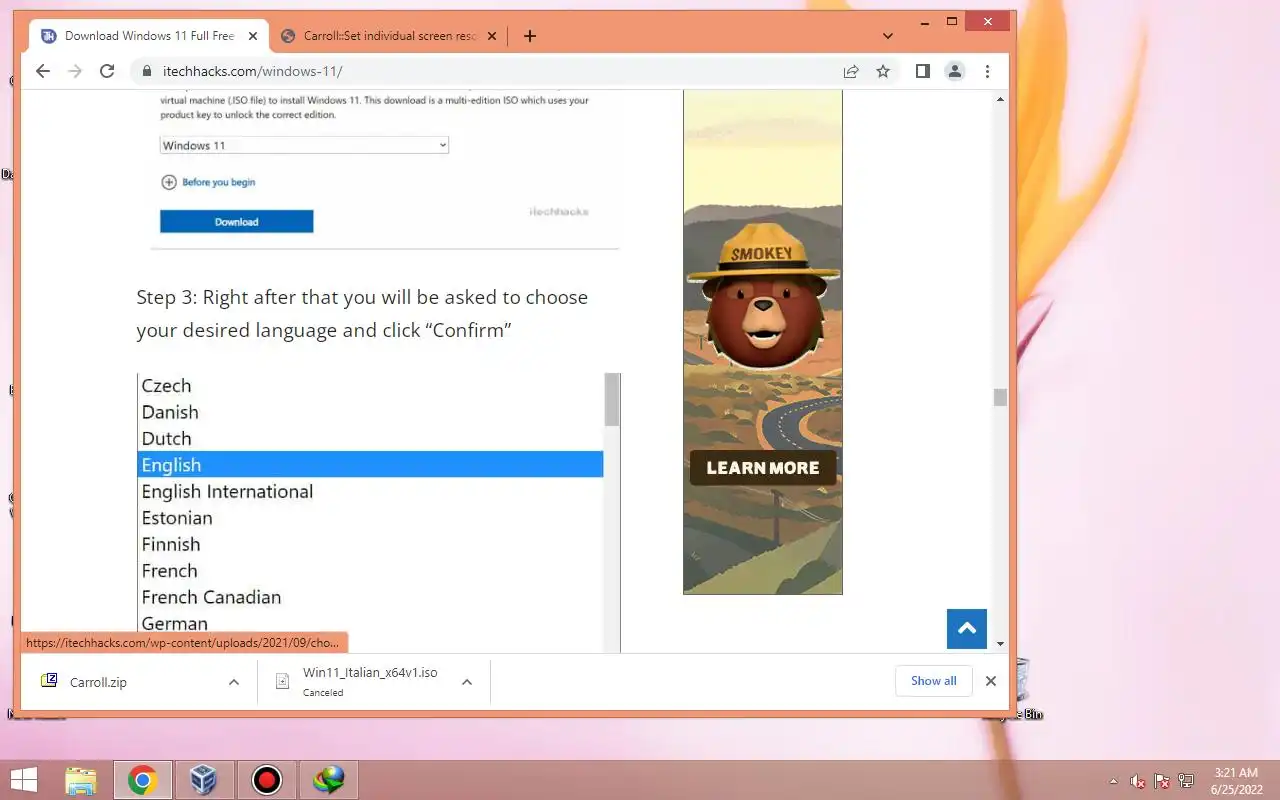Click the language list scrollbar thumb

[x=612, y=400]
